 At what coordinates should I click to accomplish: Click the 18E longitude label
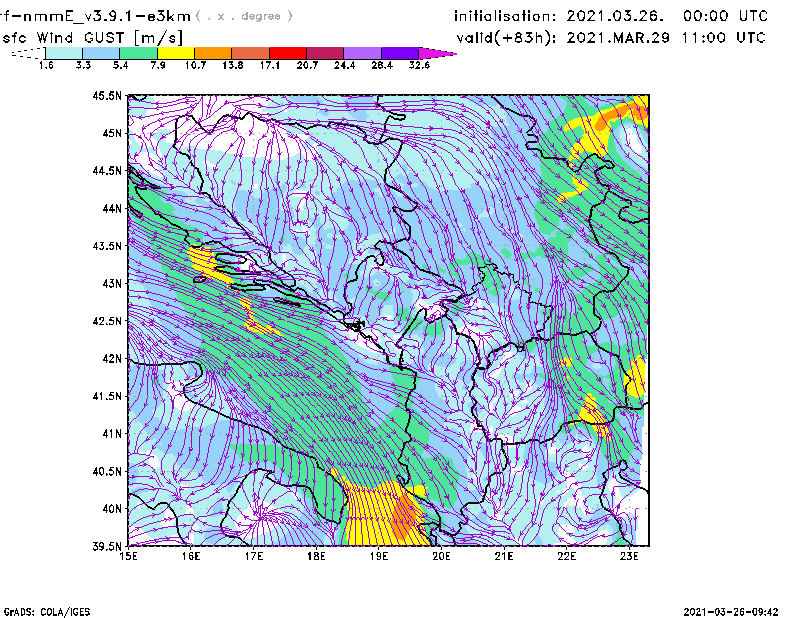pyautogui.click(x=316, y=556)
